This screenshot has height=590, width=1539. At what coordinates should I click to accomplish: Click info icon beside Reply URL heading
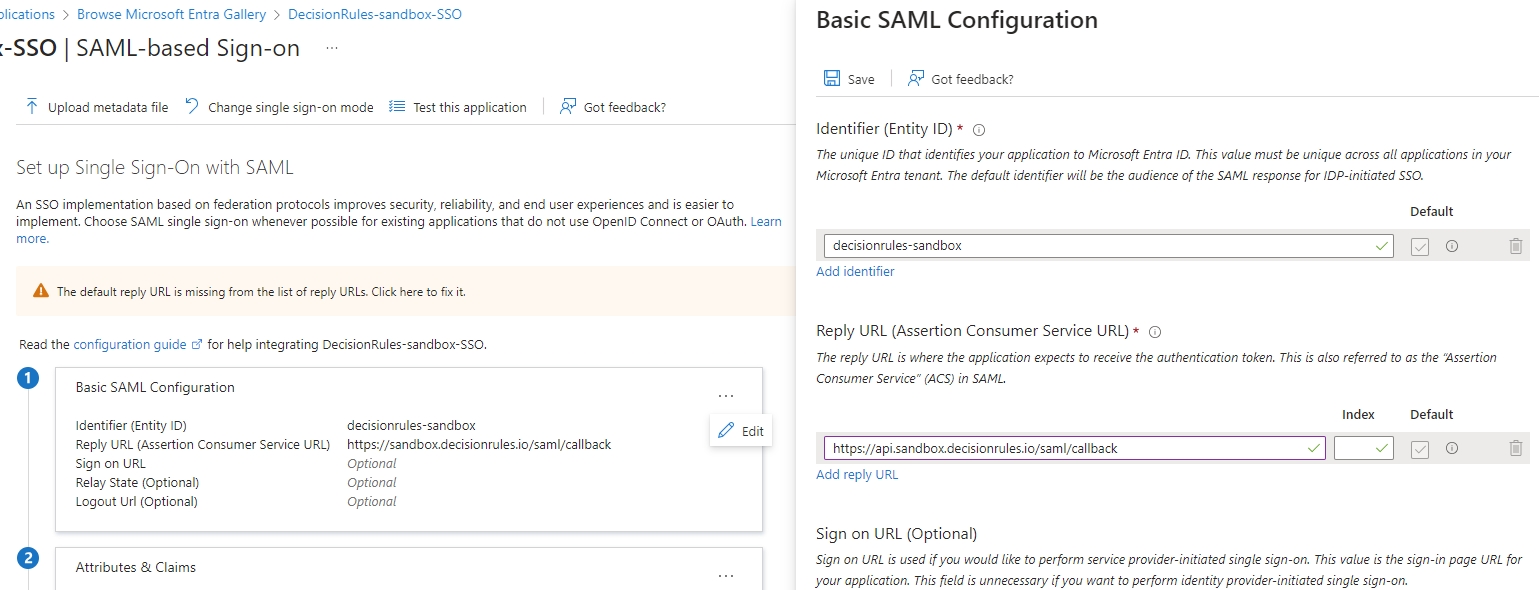tap(1155, 332)
